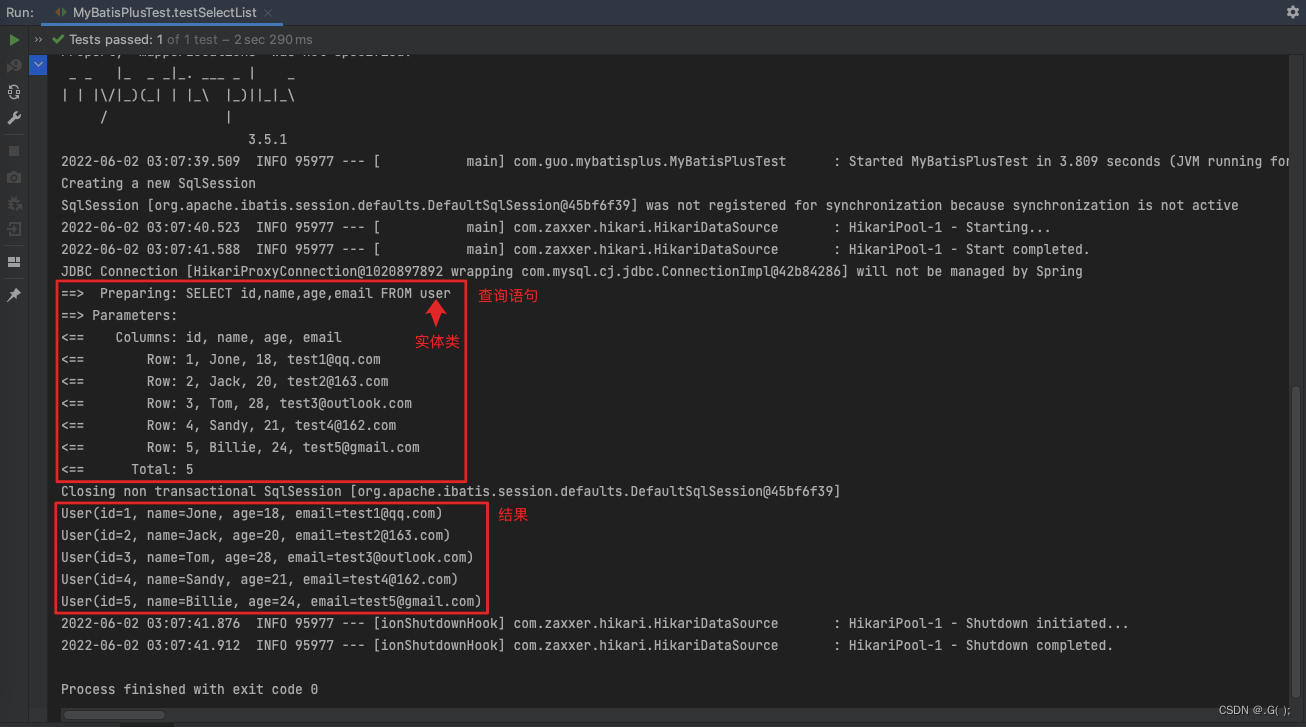Click the 'Run:' panel title label
Screen dimensions: 1306x727
(x=19, y=13)
